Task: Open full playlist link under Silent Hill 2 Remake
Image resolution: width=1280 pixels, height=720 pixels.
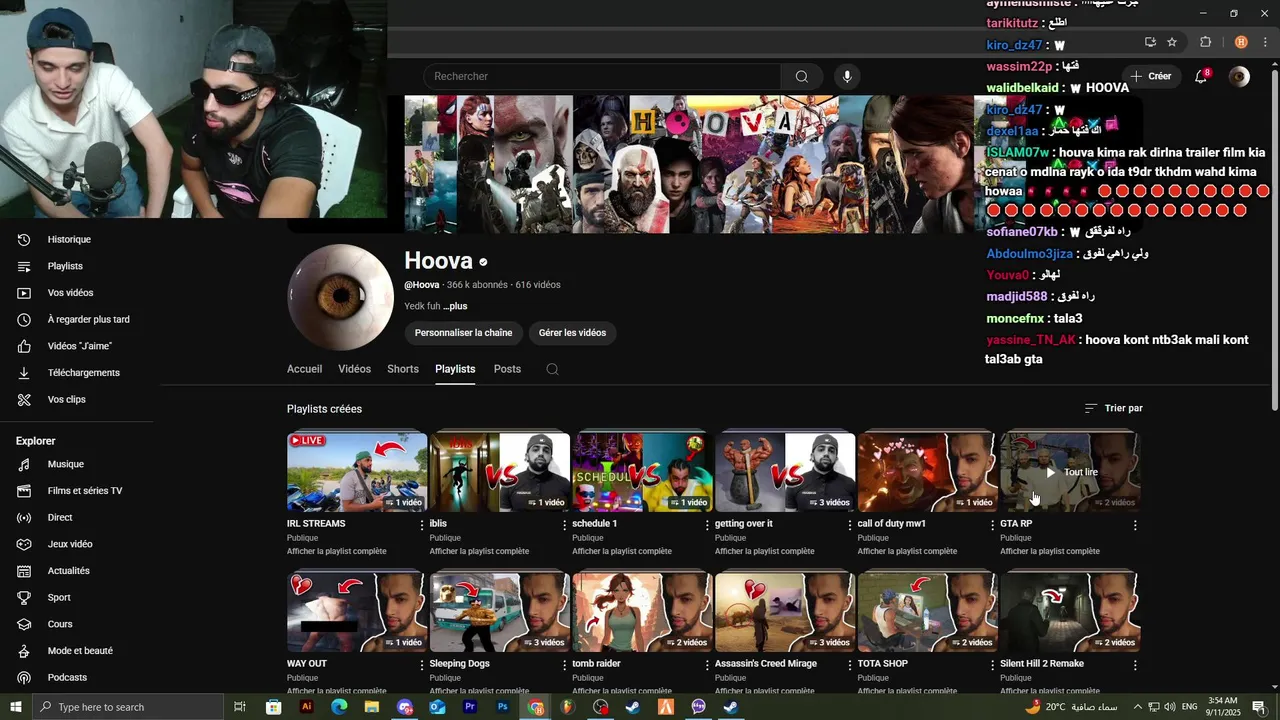Action: tap(1049, 690)
